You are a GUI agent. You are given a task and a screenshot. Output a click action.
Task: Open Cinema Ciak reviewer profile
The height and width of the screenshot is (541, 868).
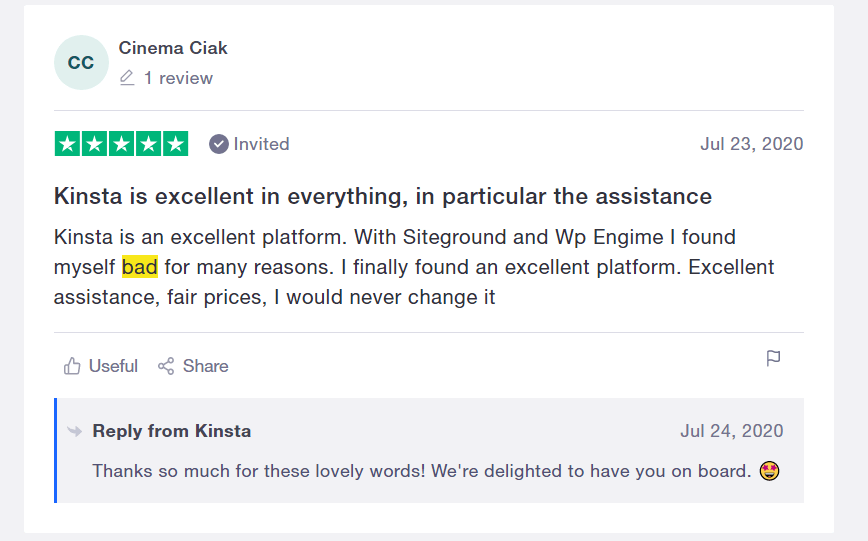click(x=173, y=48)
